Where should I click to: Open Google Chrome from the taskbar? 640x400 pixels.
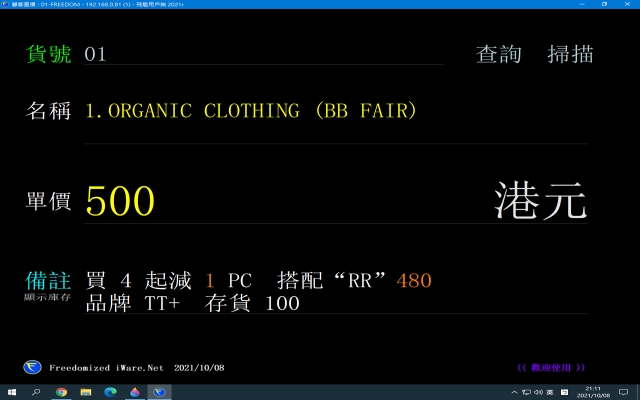tap(61, 392)
